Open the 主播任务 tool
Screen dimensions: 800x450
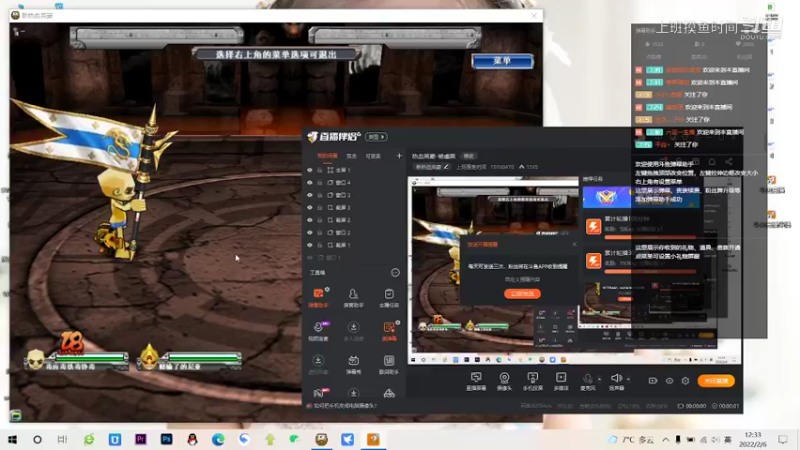tap(389, 297)
